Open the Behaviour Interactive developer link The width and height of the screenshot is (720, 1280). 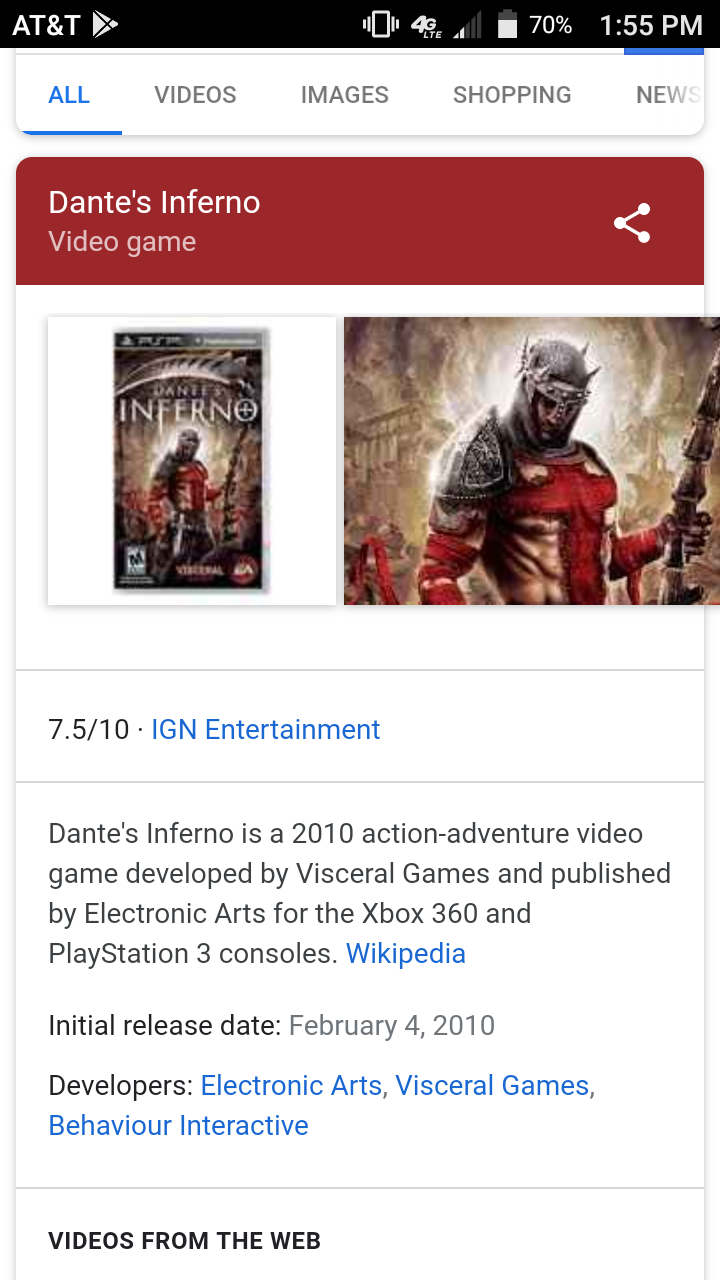point(178,1126)
